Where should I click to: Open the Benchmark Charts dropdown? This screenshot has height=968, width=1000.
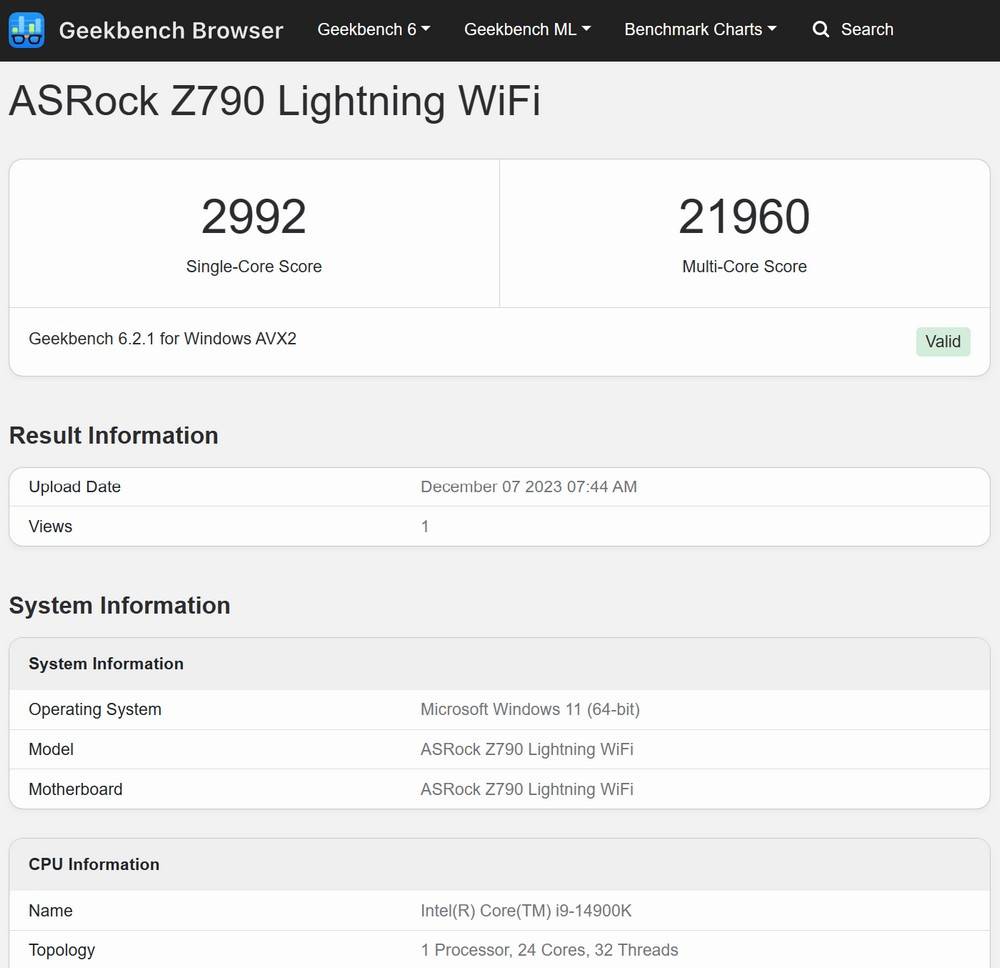coord(700,30)
